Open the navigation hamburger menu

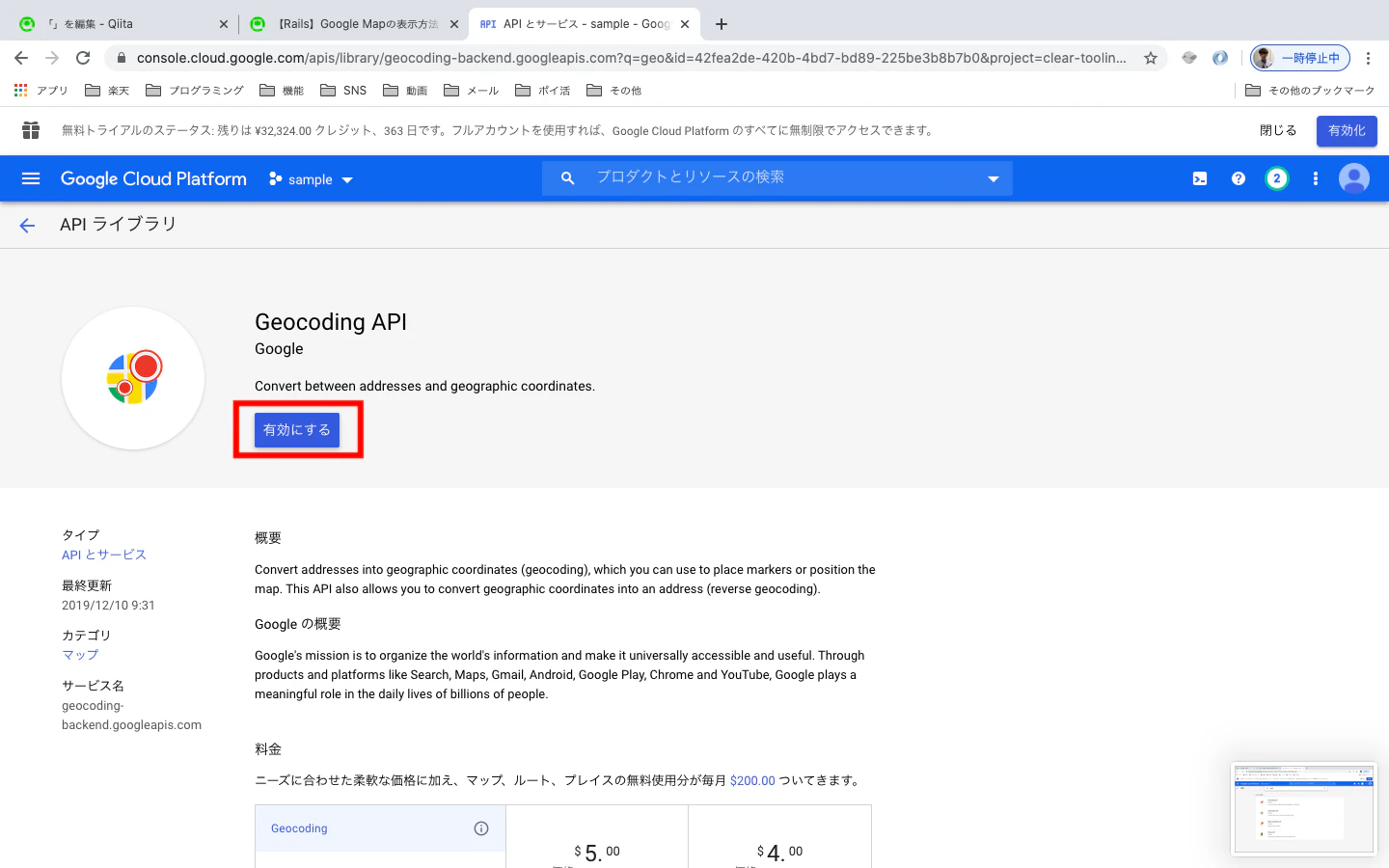coord(31,178)
